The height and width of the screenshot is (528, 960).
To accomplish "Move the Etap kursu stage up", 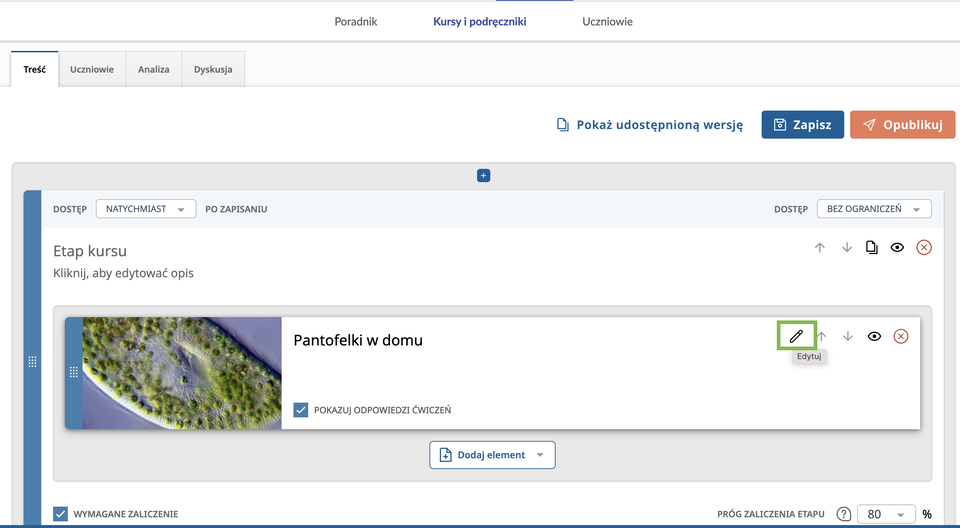I will coord(820,248).
